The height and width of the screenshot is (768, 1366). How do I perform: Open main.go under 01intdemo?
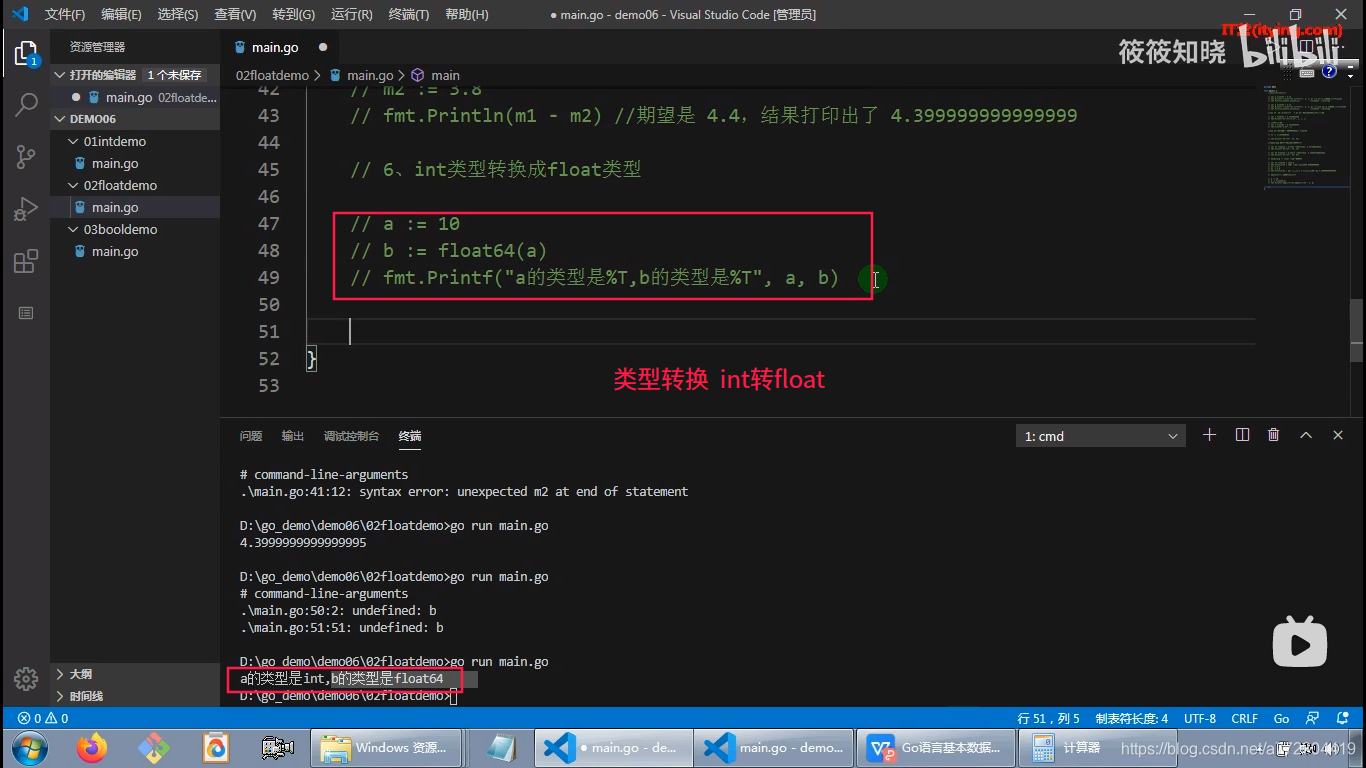coord(135,163)
